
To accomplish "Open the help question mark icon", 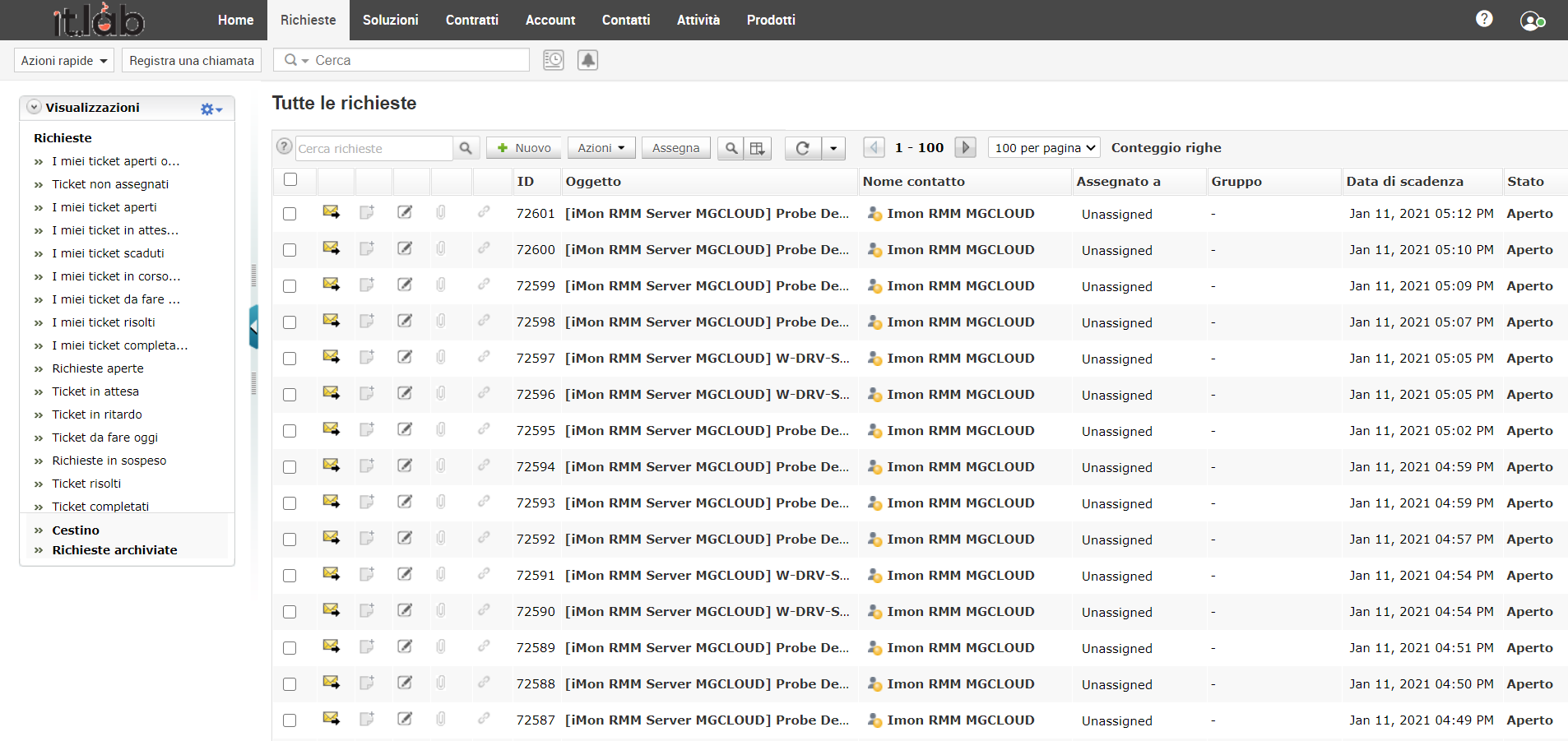I will pyautogui.click(x=1483, y=19).
